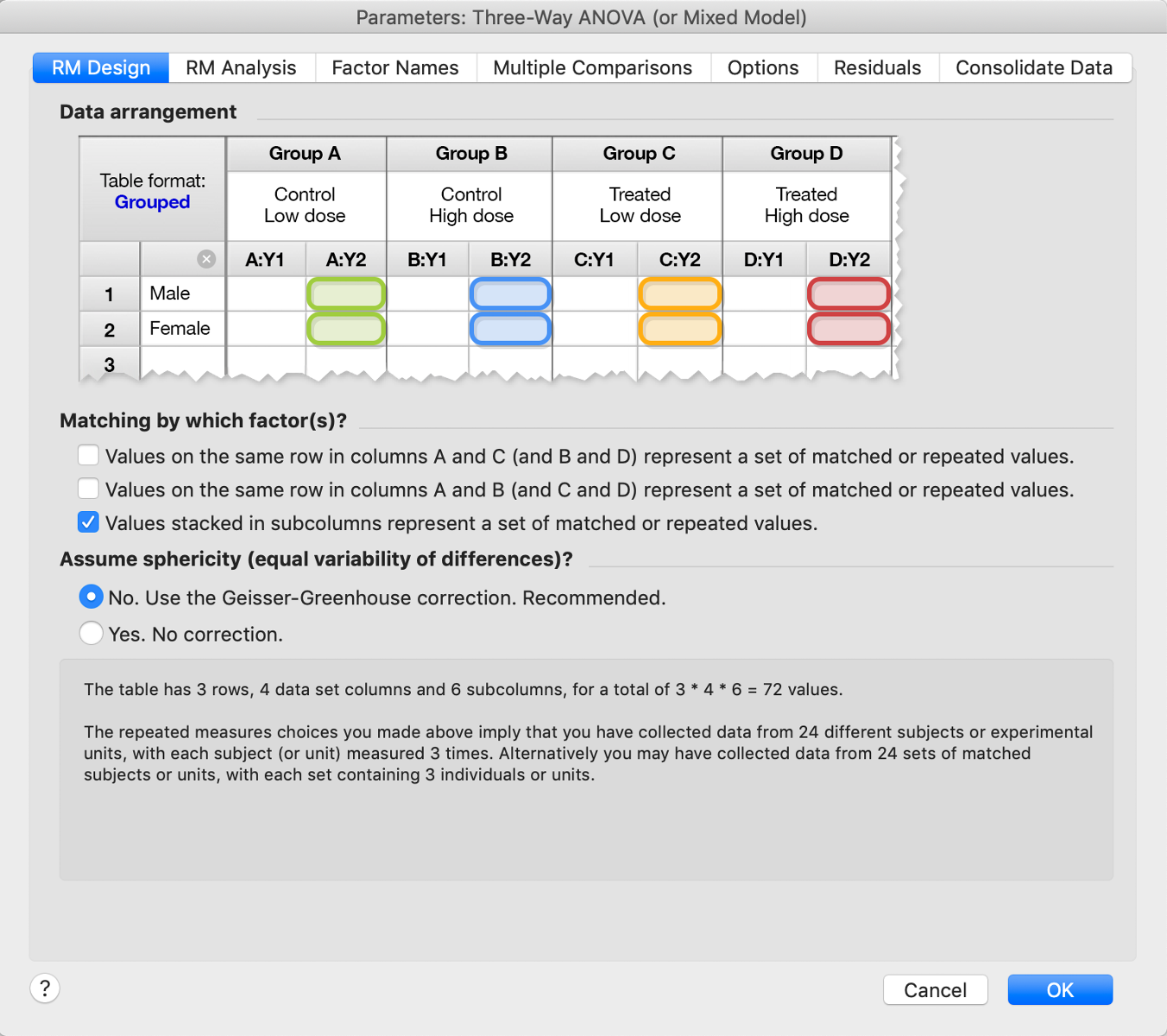The width and height of the screenshot is (1167, 1036).
Task: Click the clear X icon in the table header
Action: tap(206, 258)
